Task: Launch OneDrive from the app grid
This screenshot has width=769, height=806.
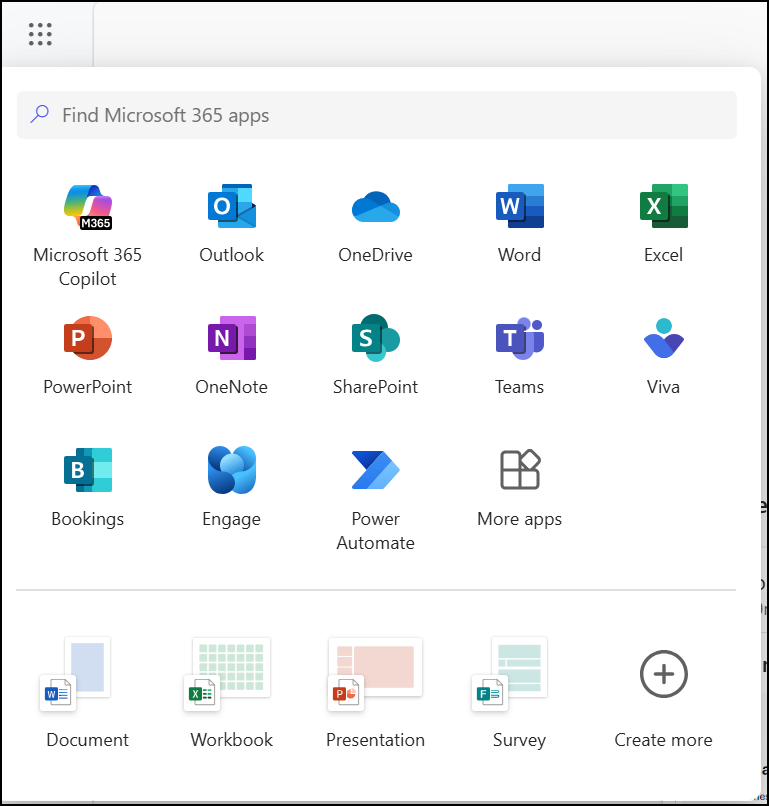Action: coord(375,222)
